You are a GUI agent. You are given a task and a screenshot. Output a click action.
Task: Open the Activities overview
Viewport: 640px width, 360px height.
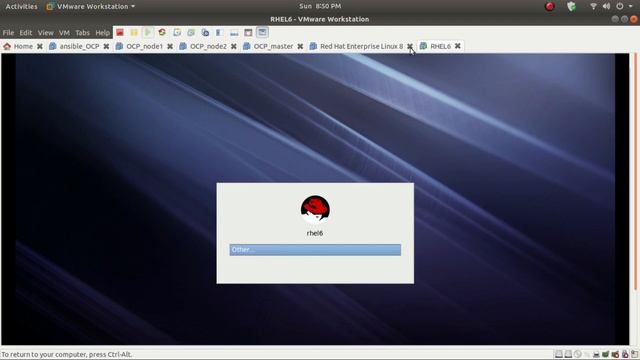pos(21,6)
